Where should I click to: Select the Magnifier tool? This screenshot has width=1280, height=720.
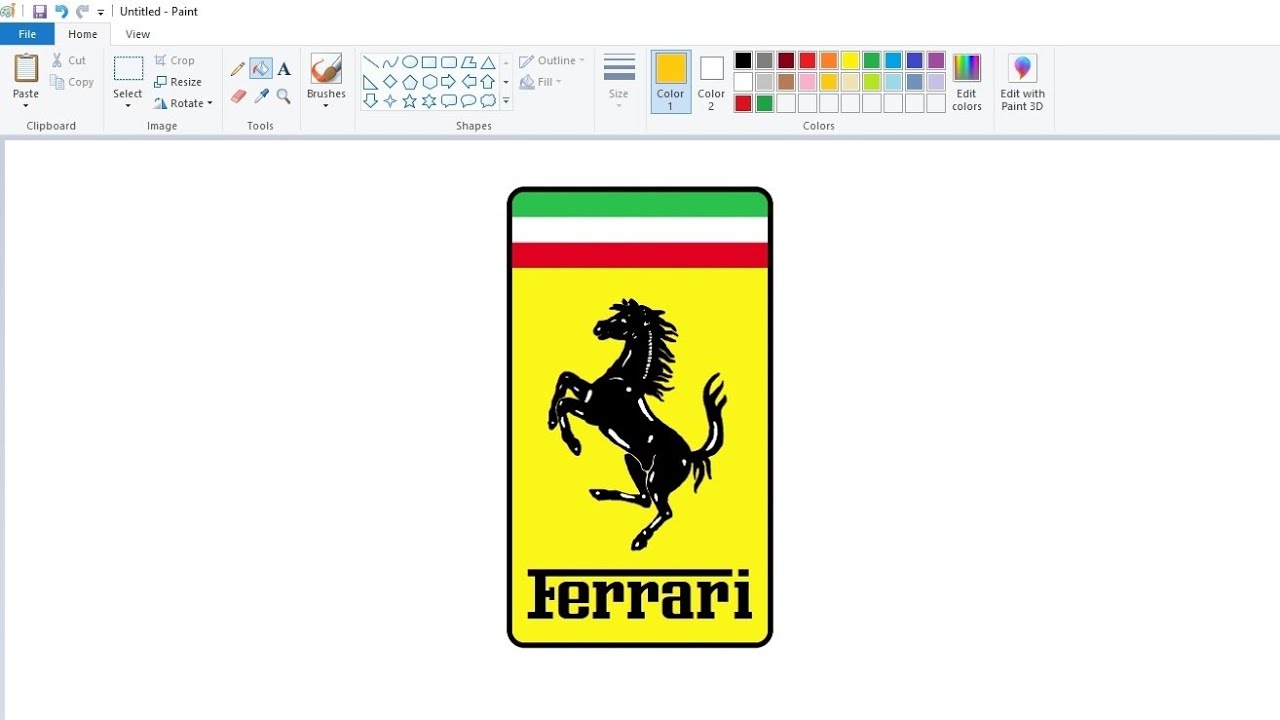pos(284,96)
